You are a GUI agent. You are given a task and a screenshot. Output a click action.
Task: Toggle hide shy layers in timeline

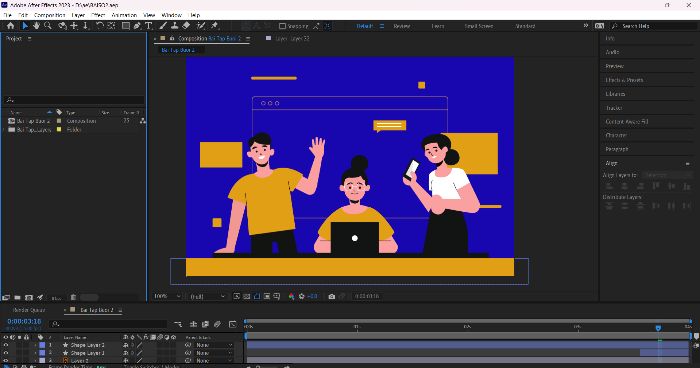(x=193, y=324)
